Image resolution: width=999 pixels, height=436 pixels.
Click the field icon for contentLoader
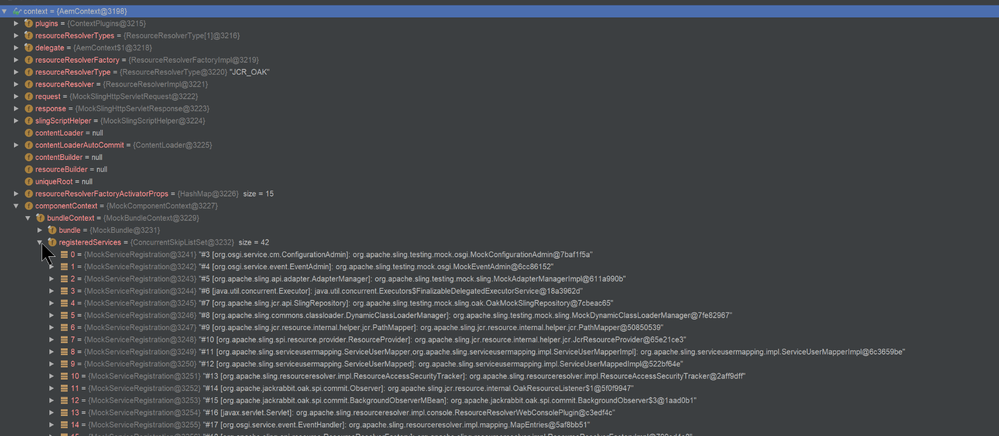coord(28,133)
